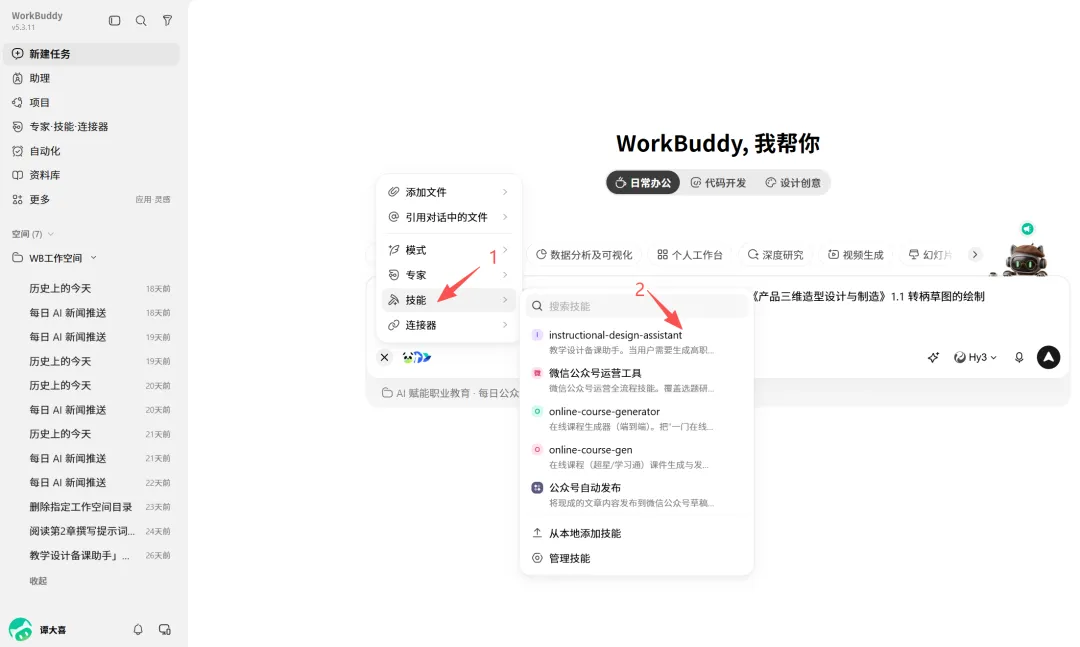Open search from the sidebar header
Image resolution: width=1080 pixels, height=647 pixels.
coord(141,21)
